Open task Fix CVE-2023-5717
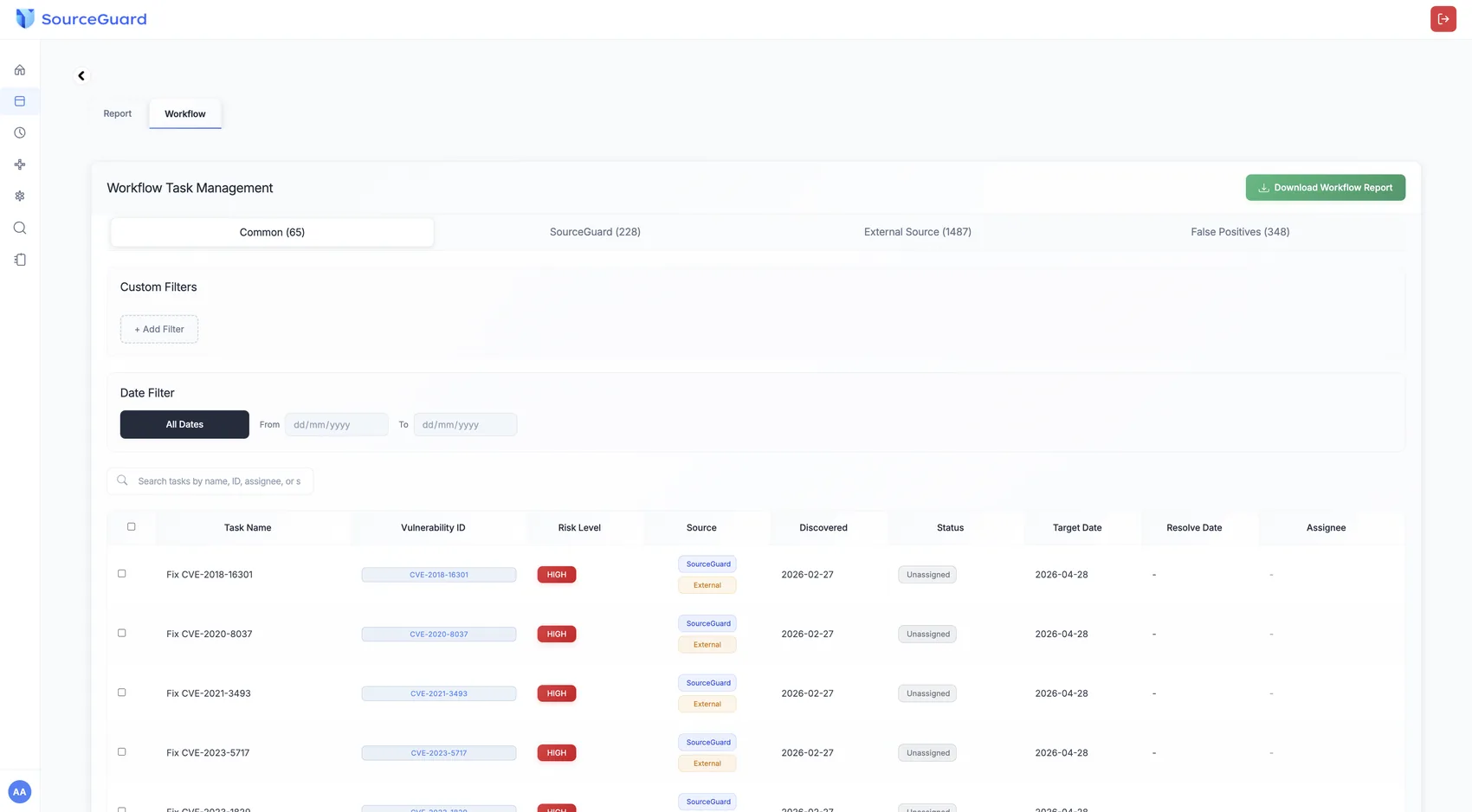The image size is (1472, 812). tap(208, 753)
